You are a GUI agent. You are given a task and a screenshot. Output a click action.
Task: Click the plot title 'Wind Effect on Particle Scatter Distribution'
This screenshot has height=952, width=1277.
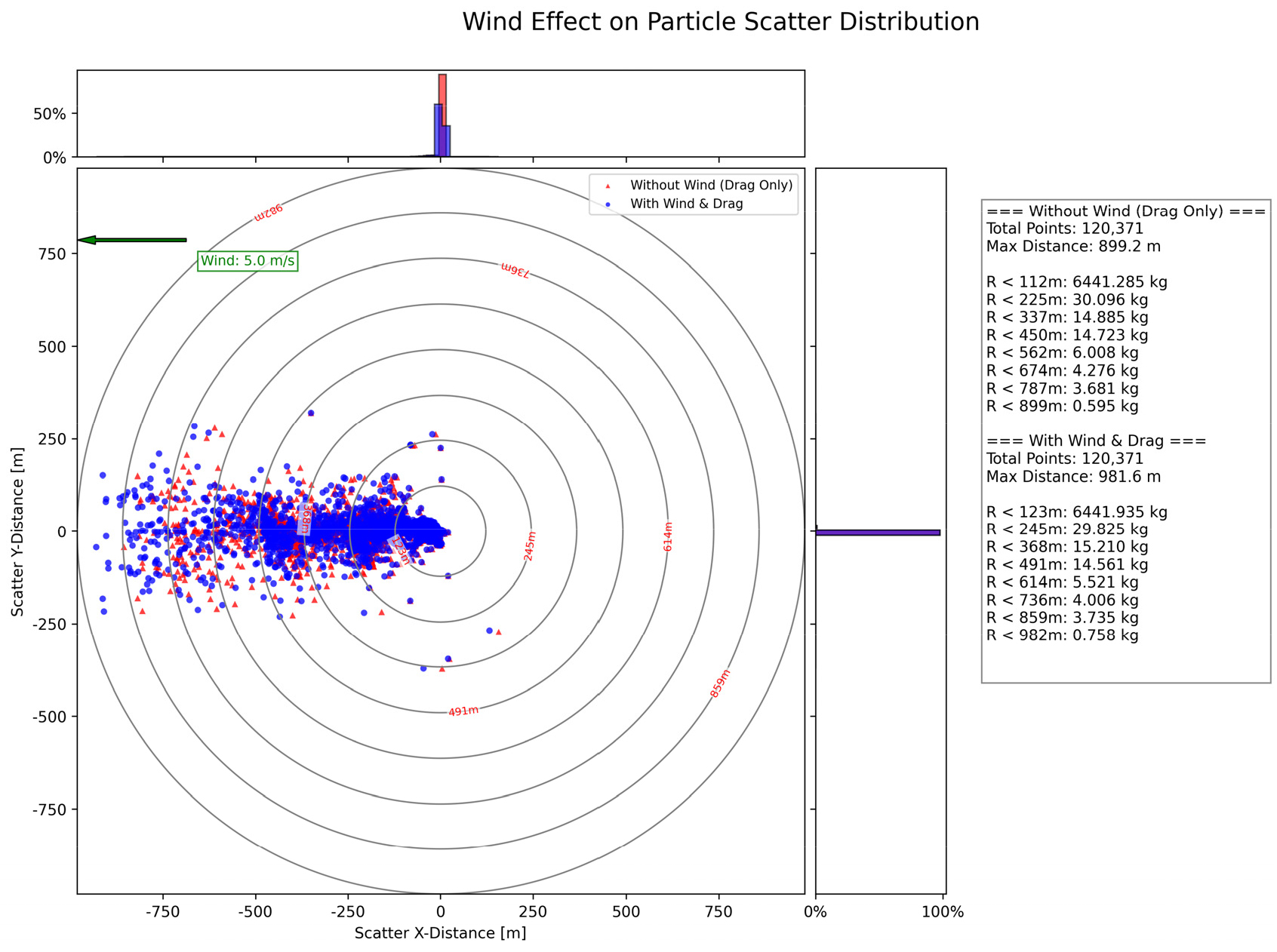pyautogui.click(x=721, y=22)
